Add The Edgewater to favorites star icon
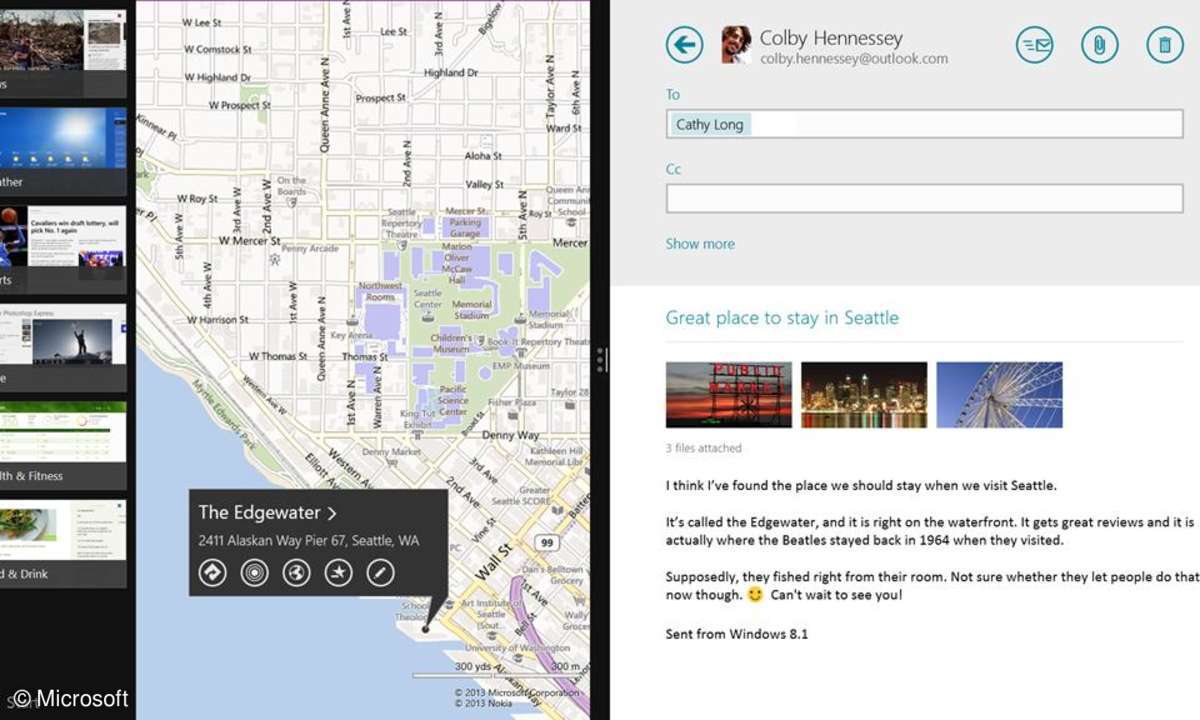Viewport: 1200px width, 720px height. click(339, 573)
